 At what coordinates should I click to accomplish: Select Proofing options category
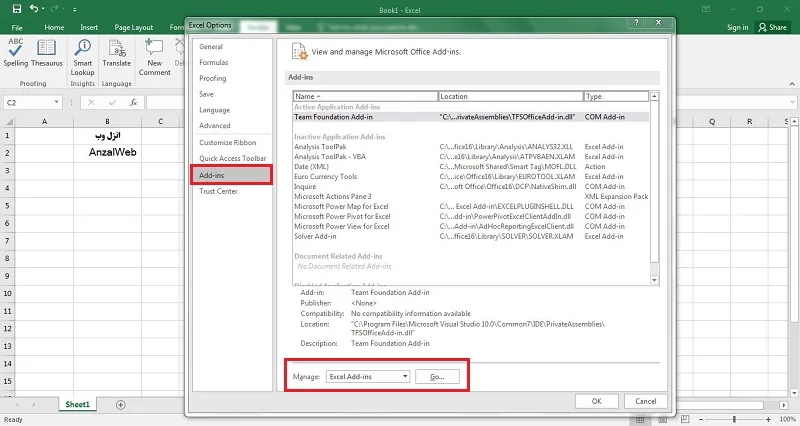(x=231, y=78)
